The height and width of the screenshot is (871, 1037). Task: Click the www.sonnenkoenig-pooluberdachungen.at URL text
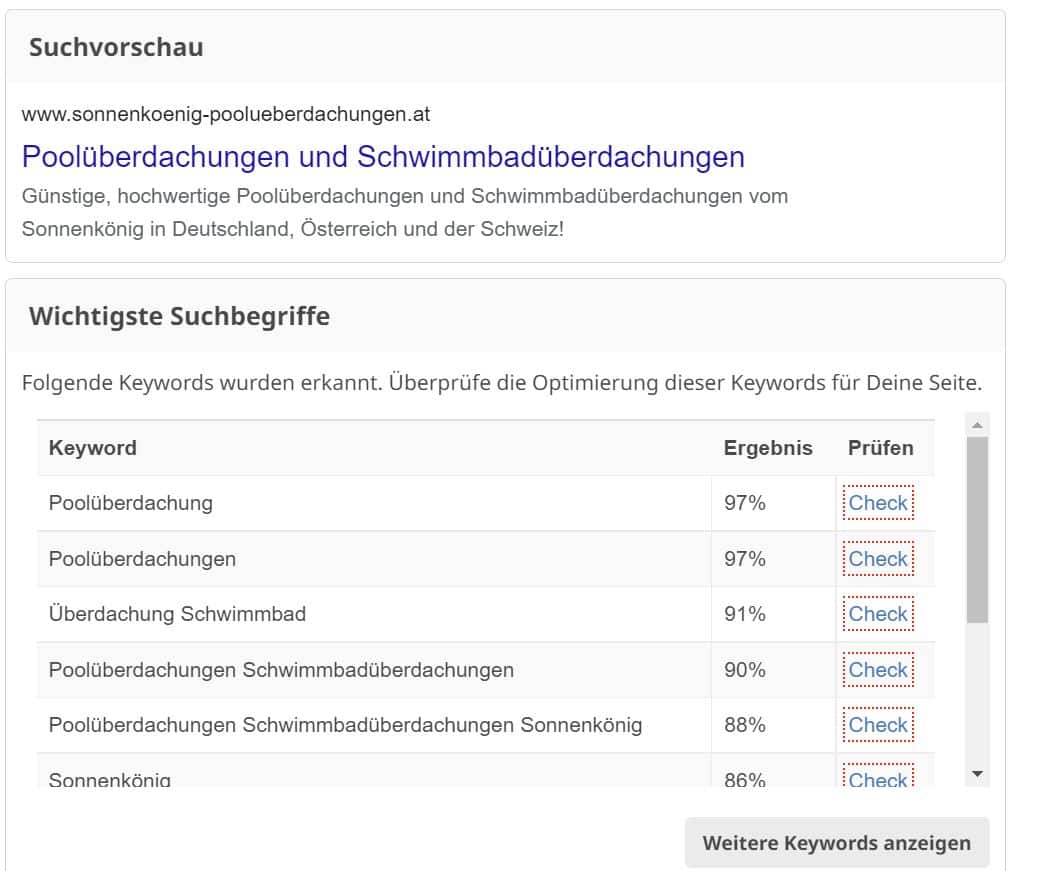point(226,114)
